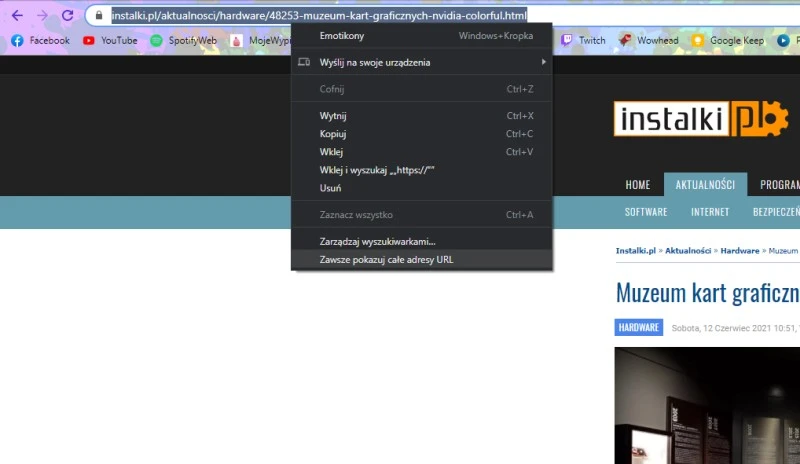Open the Facebook bookmark icon

point(17,40)
